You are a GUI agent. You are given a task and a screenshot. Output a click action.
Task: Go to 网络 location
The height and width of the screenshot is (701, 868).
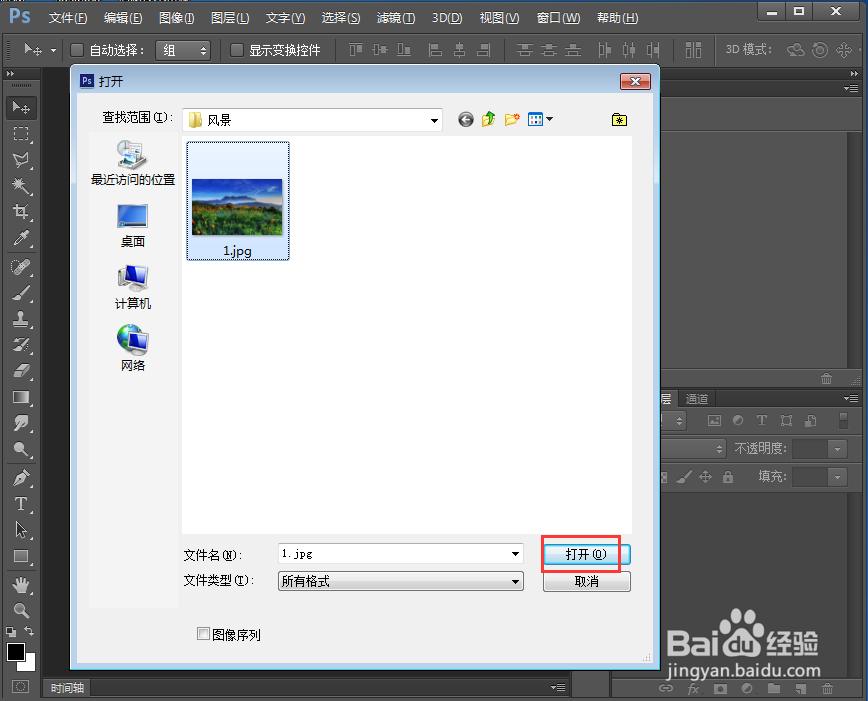(x=133, y=349)
